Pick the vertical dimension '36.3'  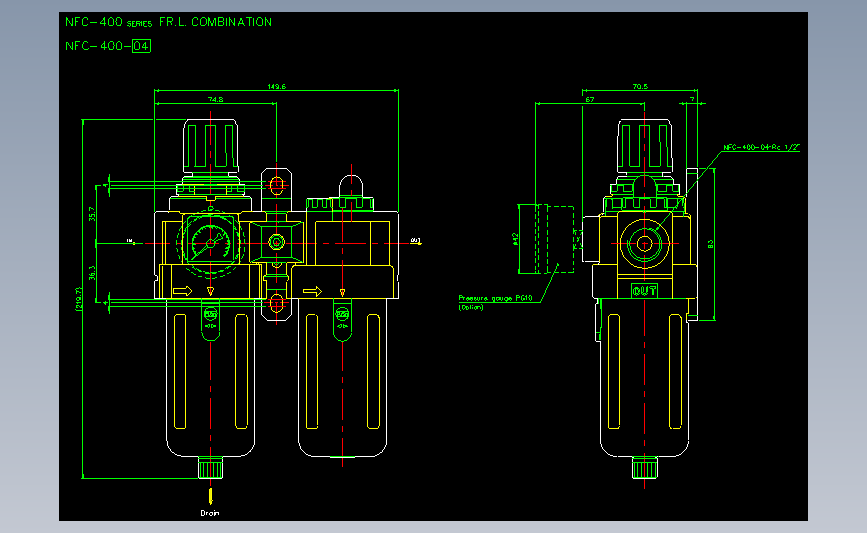coord(92,273)
